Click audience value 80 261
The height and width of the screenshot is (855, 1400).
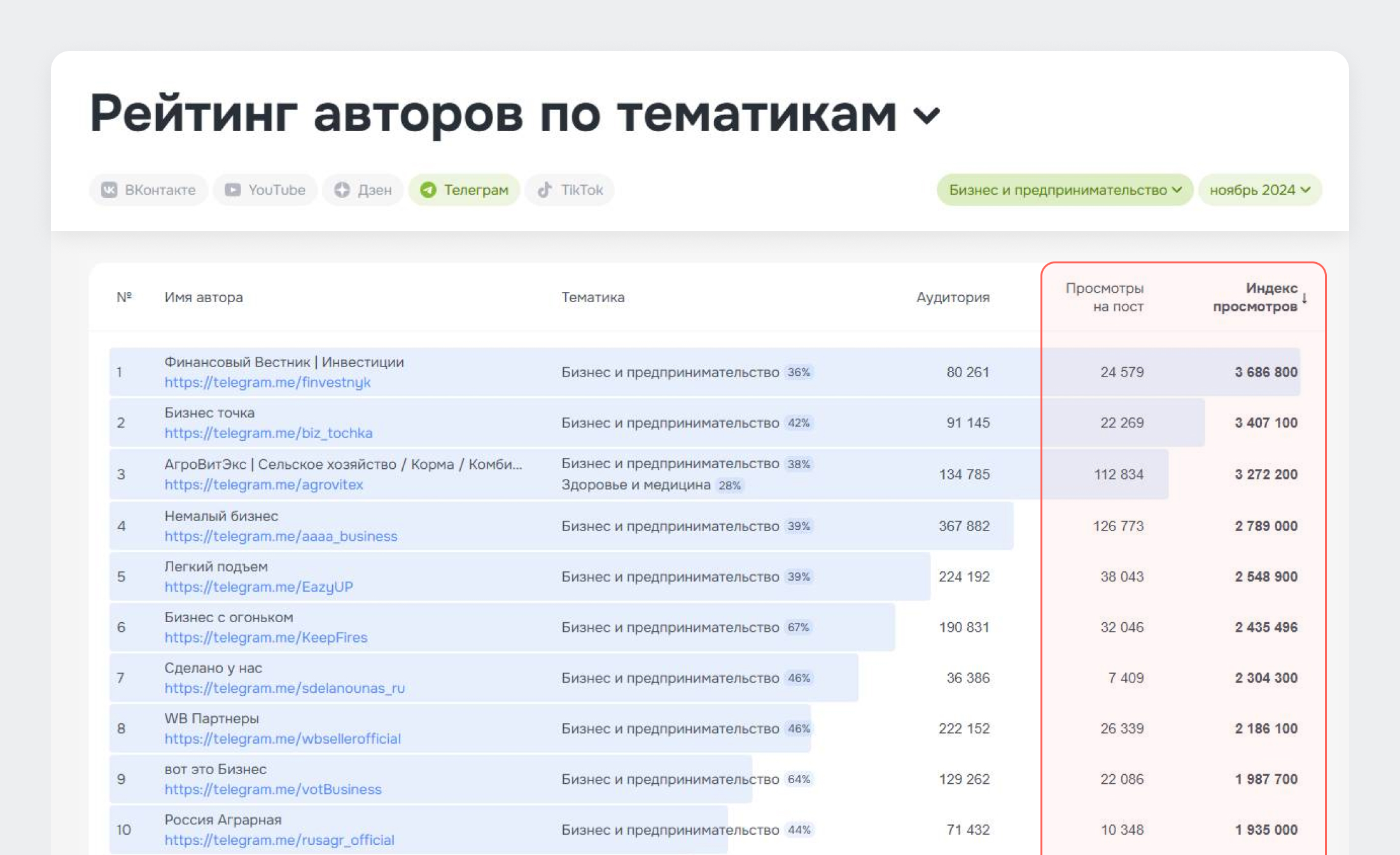(968, 372)
